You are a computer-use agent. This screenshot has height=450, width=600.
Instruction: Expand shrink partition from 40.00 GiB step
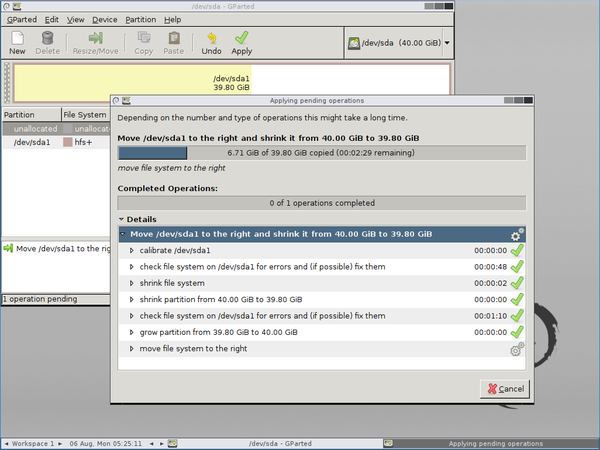click(x=132, y=300)
